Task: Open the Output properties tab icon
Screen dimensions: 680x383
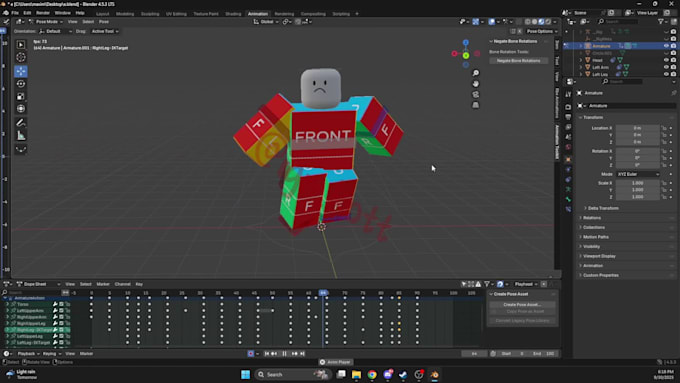Action: [568, 117]
